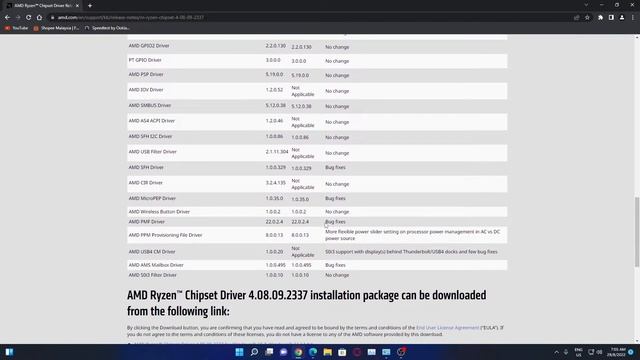Click the AMD AMS Mailbox Driver text
Screen dimensions: 640x360
pos(156,265)
